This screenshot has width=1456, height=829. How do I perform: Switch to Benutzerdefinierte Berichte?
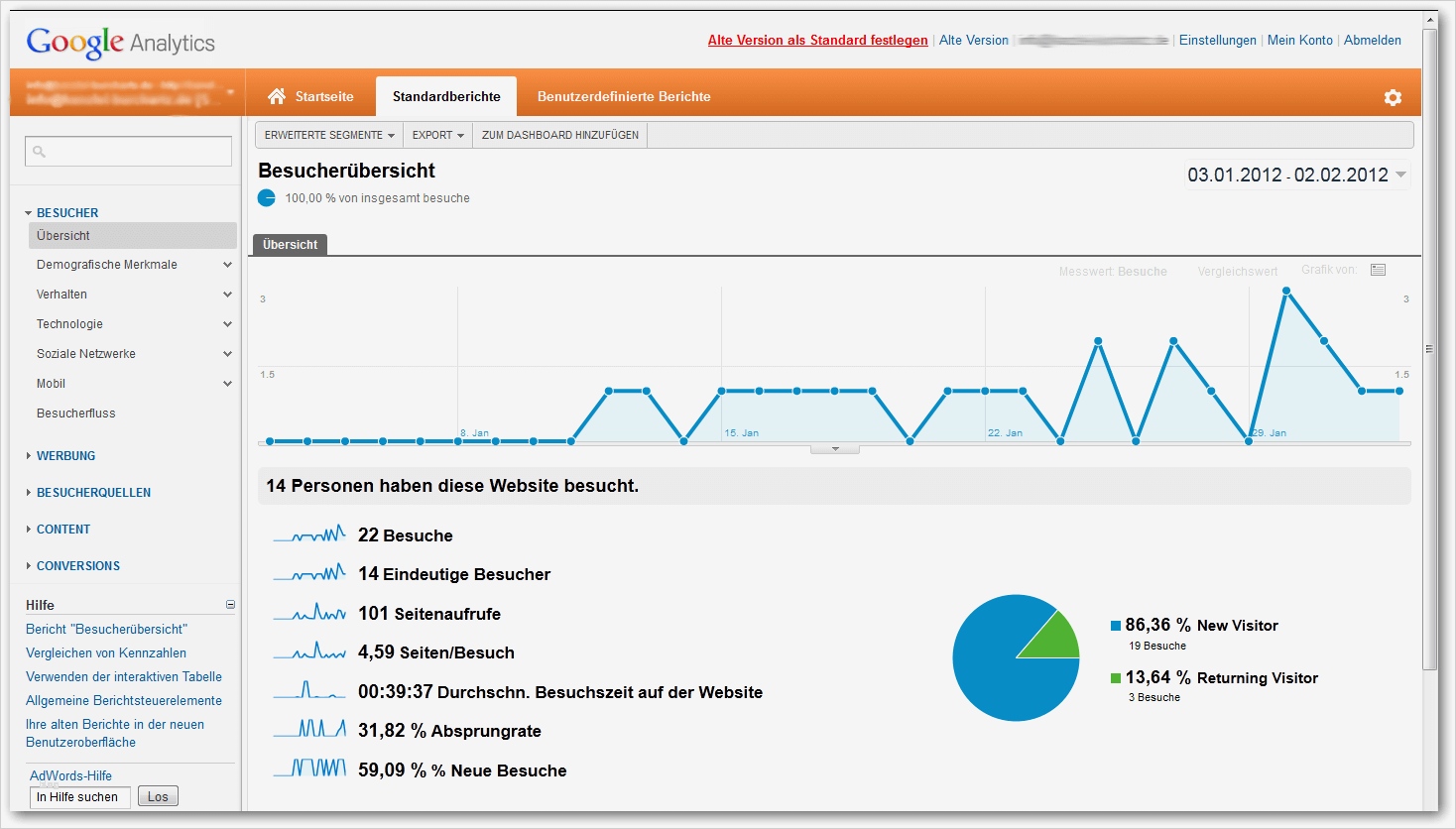point(623,96)
